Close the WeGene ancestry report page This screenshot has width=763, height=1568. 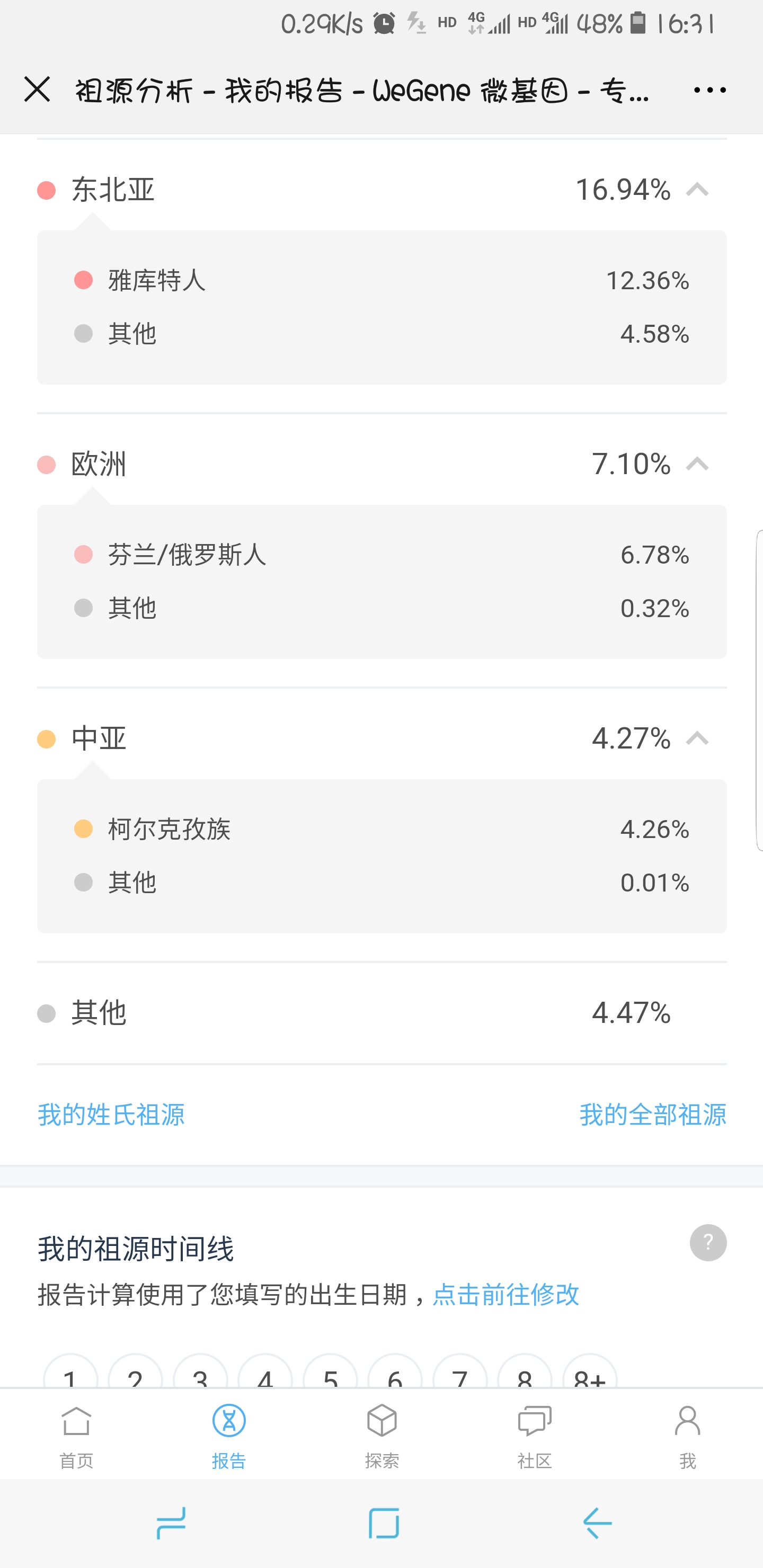[37, 90]
